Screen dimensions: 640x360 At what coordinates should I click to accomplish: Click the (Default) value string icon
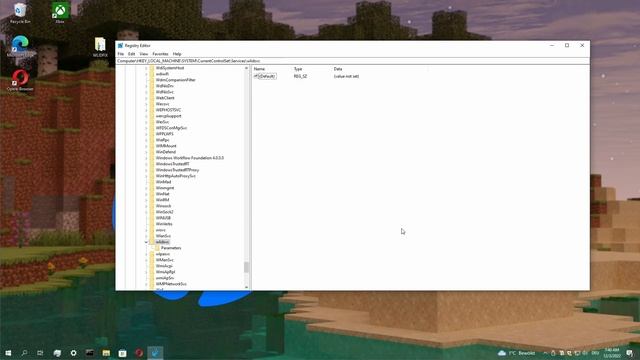click(256, 76)
